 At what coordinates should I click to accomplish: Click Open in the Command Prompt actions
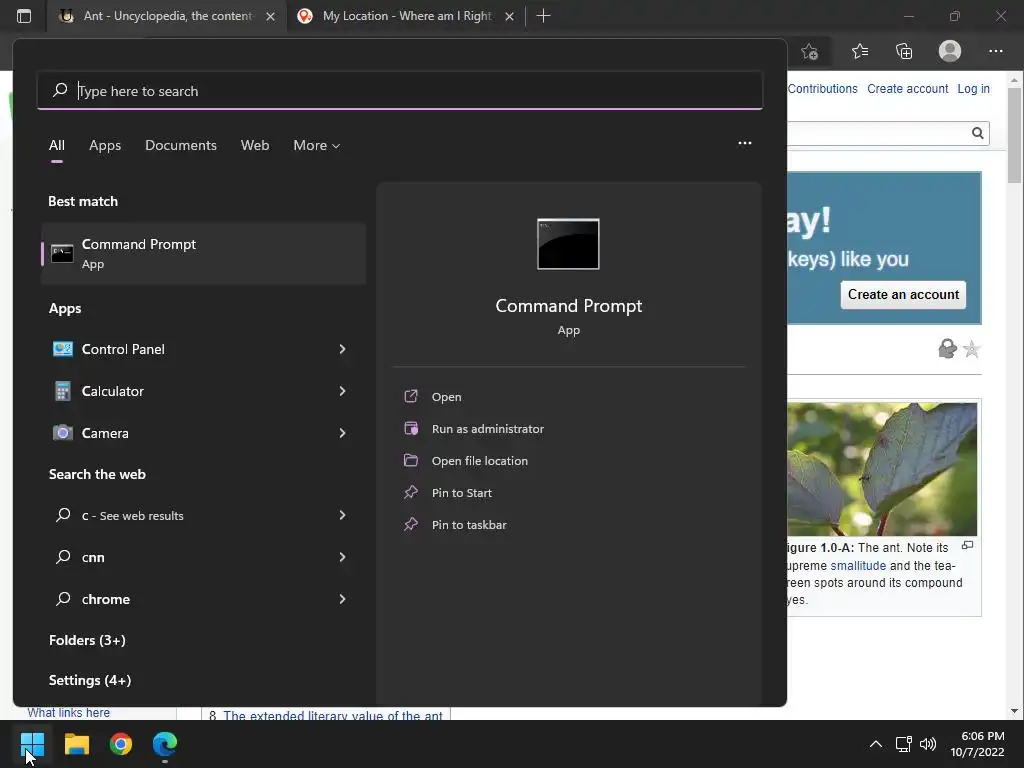pos(447,397)
